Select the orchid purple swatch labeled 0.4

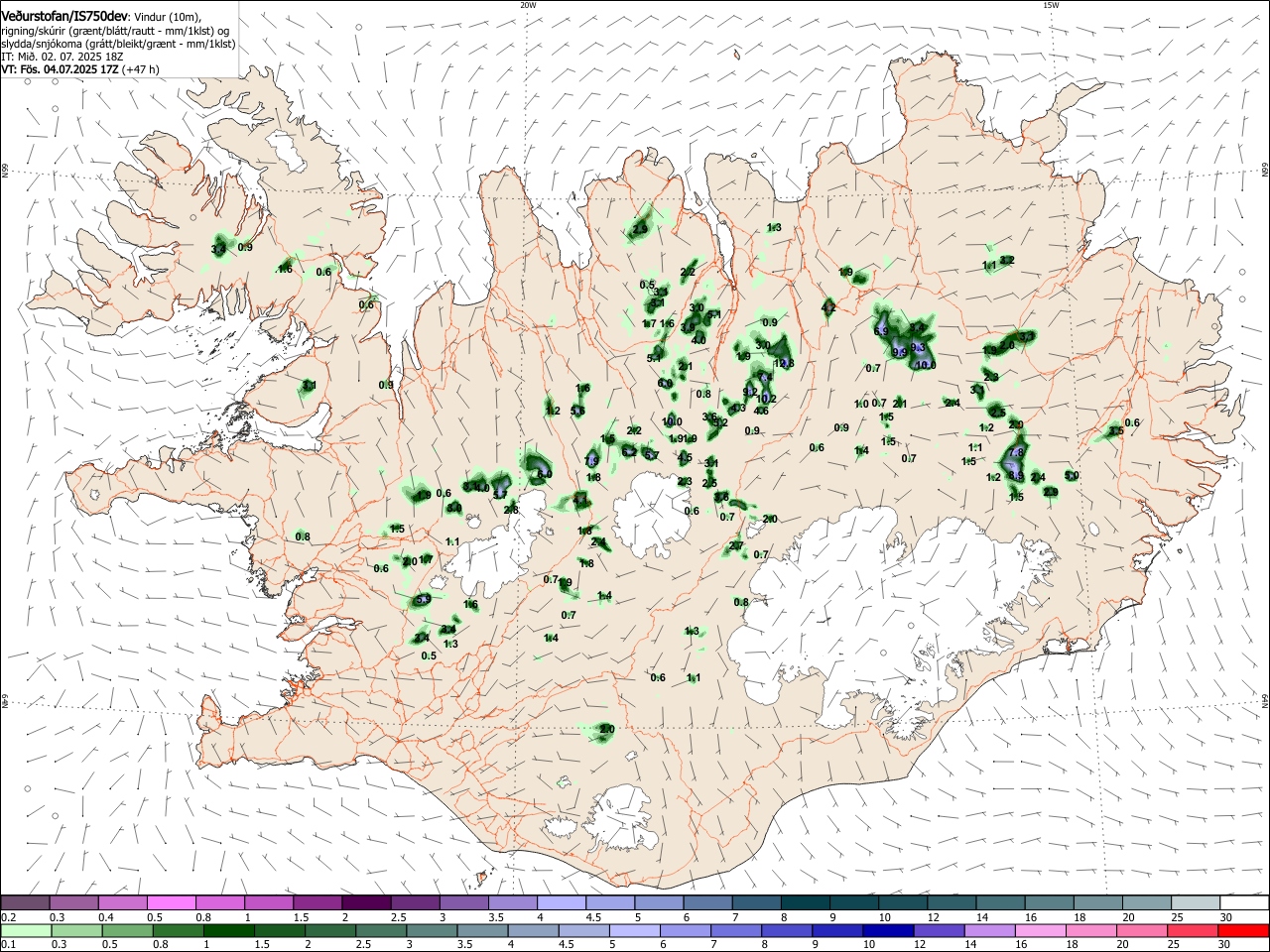click(122, 902)
